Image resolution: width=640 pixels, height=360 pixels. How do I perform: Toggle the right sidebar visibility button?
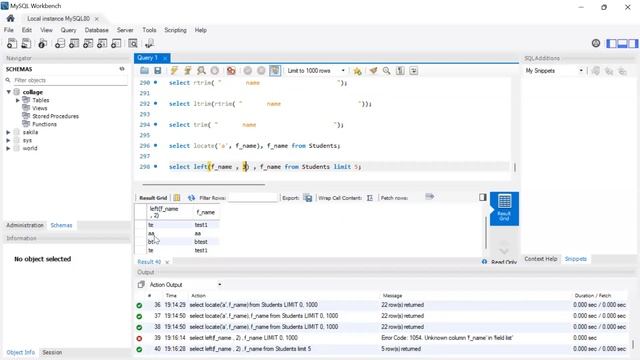click(633, 43)
